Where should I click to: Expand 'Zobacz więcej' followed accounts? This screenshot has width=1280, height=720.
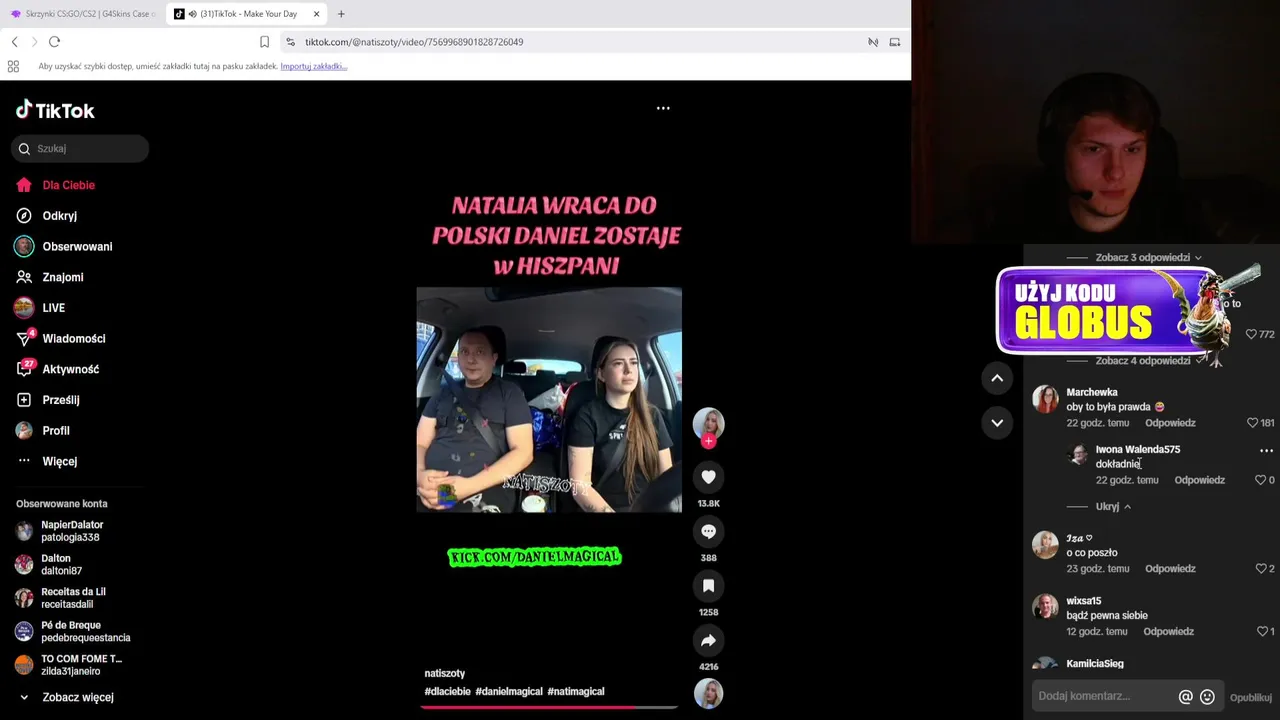pos(78,698)
